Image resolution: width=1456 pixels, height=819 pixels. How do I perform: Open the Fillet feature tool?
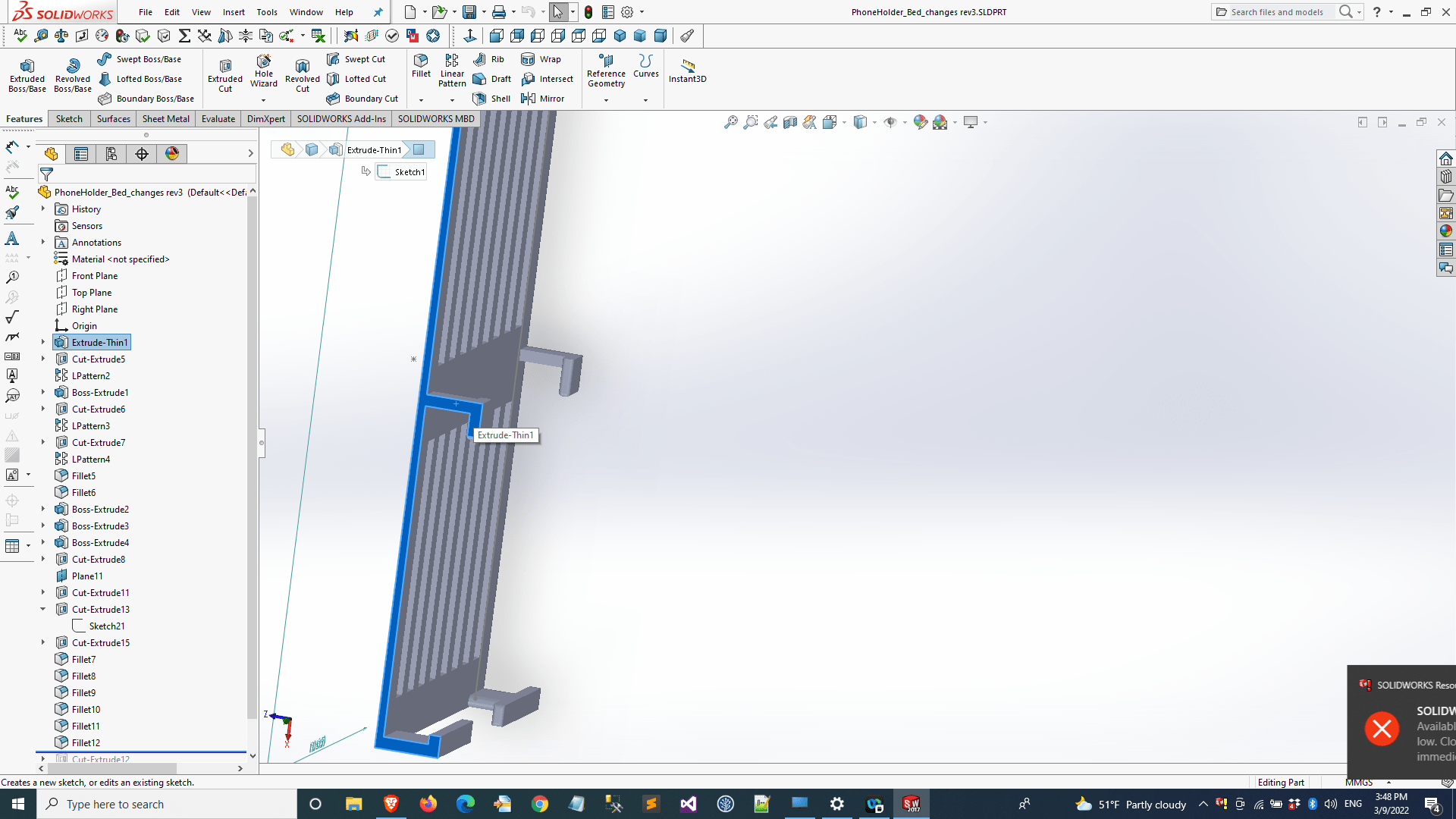tap(421, 72)
